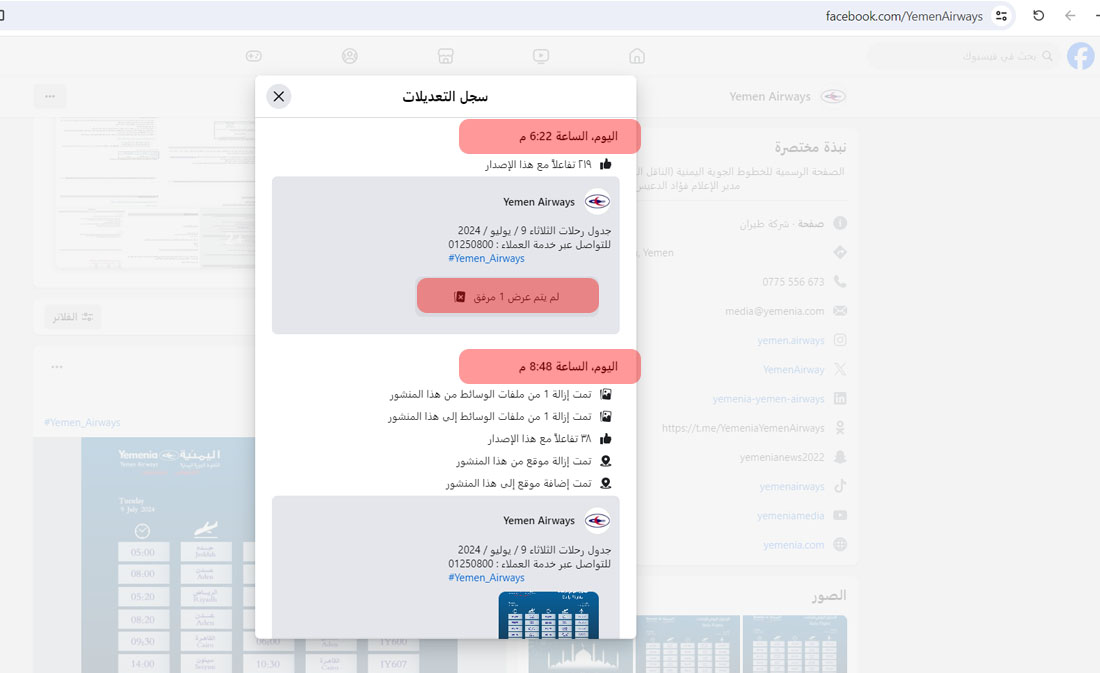Click the page info icon
This screenshot has height=673, width=1100.
click(840, 223)
